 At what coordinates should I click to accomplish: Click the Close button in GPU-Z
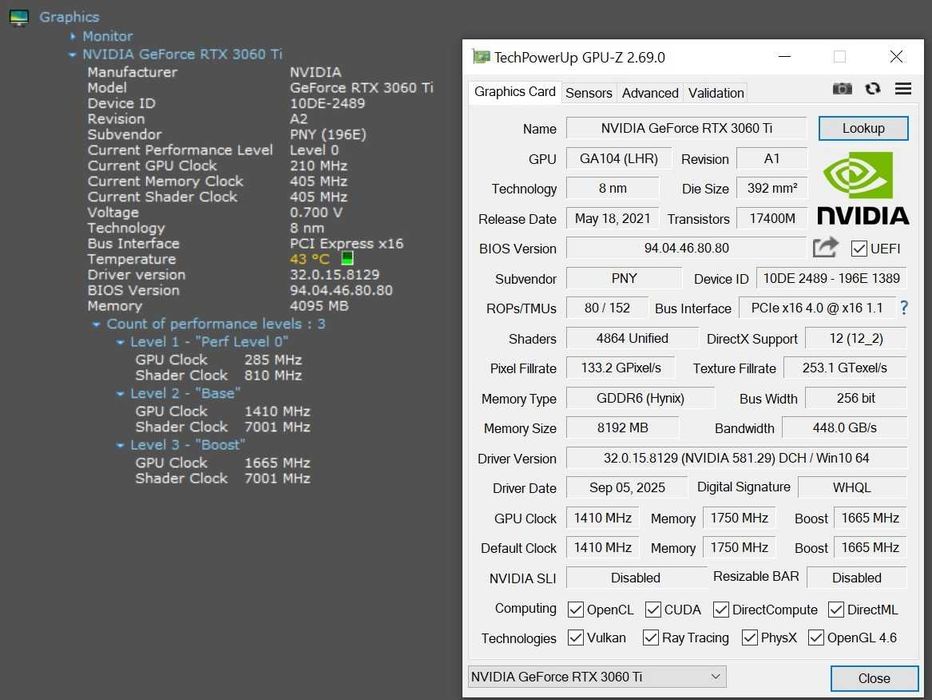tap(874, 678)
